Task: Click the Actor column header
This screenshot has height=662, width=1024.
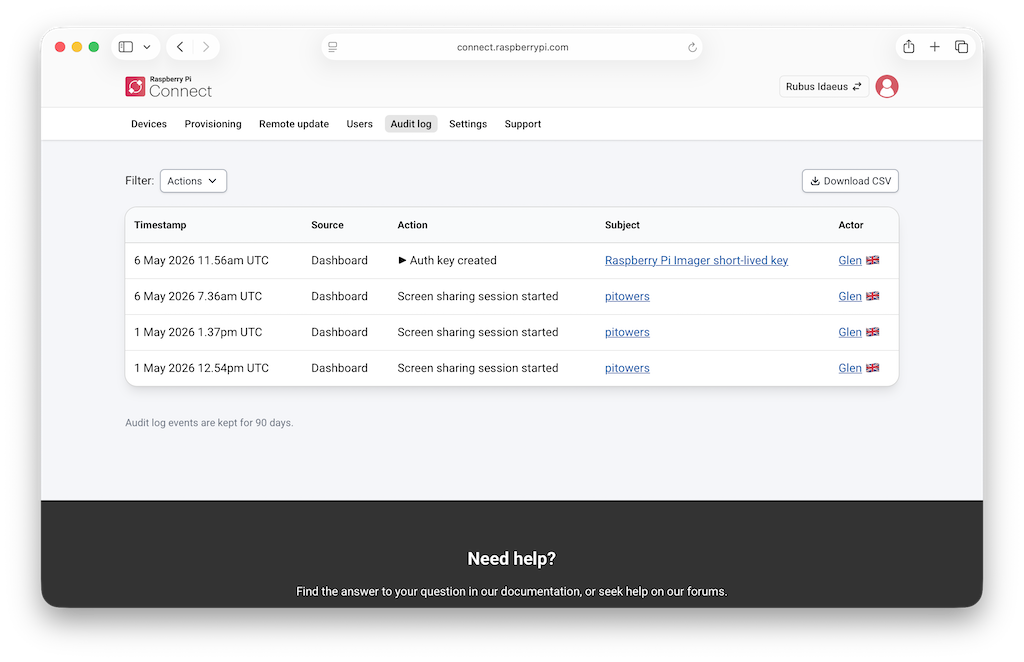Action: pyautogui.click(x=851, y=225)
